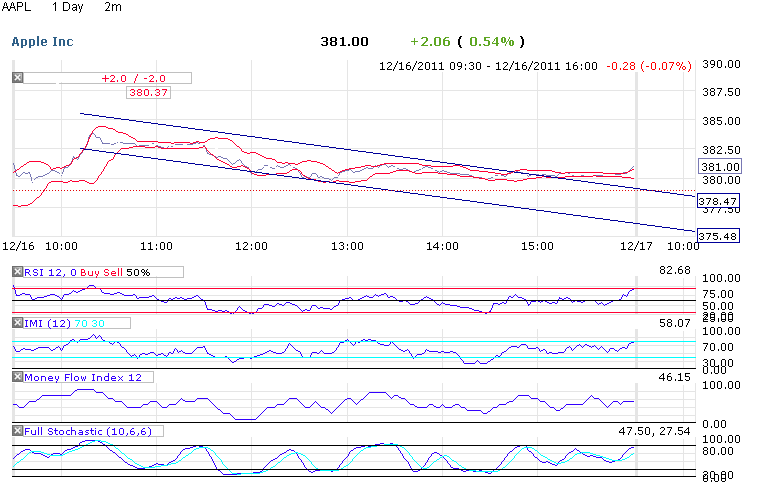Click the Money Flow value 46.15
This screenshot has height=489, width=768.
(675, 377)
